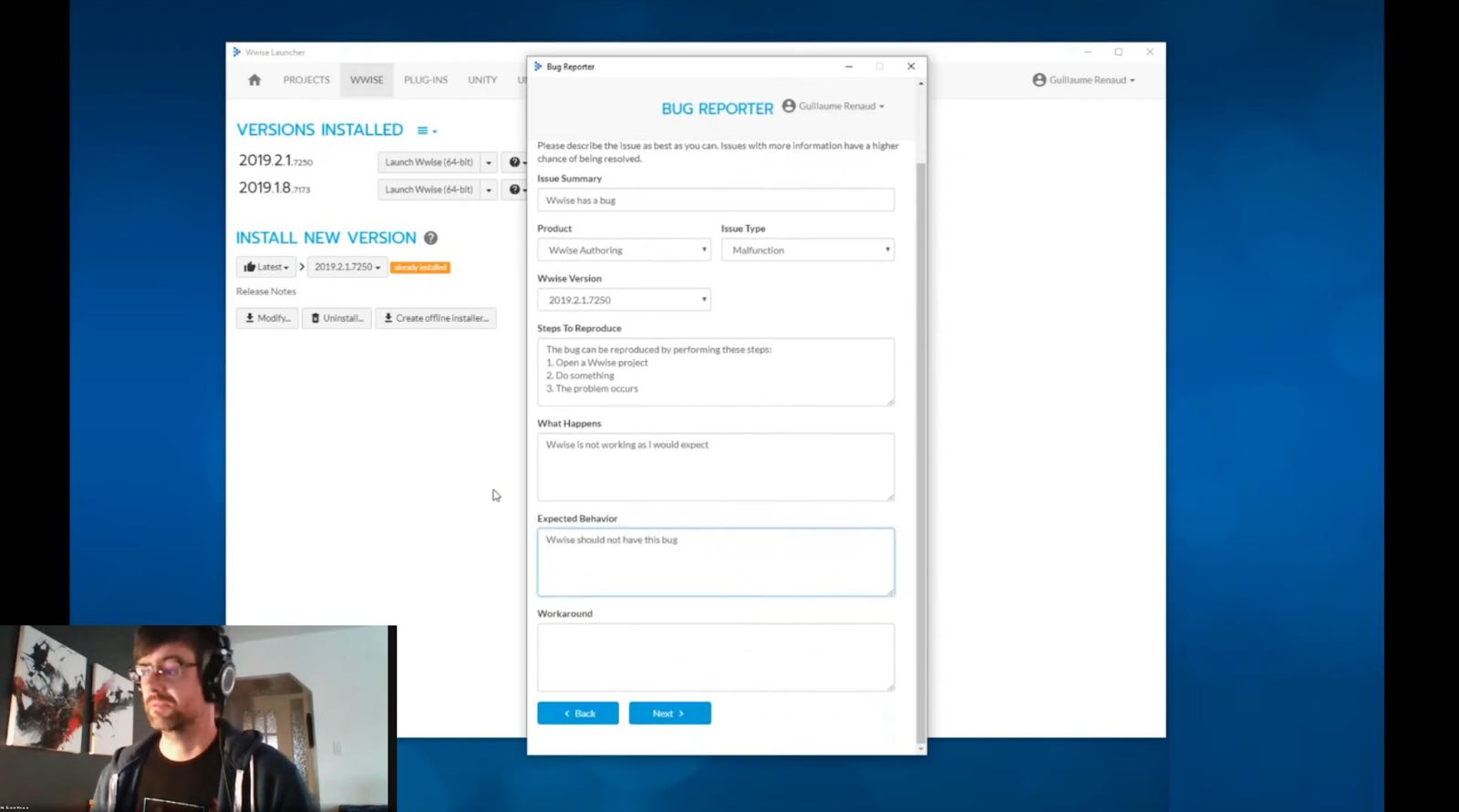1459x812 pixels.
Task: Click the VERSIONS INSTALLED heading
Action: pyautogui.click(x=320, y=130)
